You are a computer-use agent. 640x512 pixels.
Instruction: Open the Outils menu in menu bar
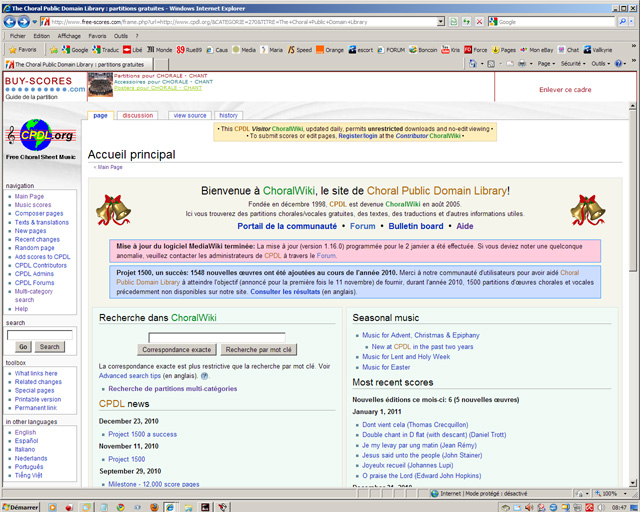click(121, 36)
